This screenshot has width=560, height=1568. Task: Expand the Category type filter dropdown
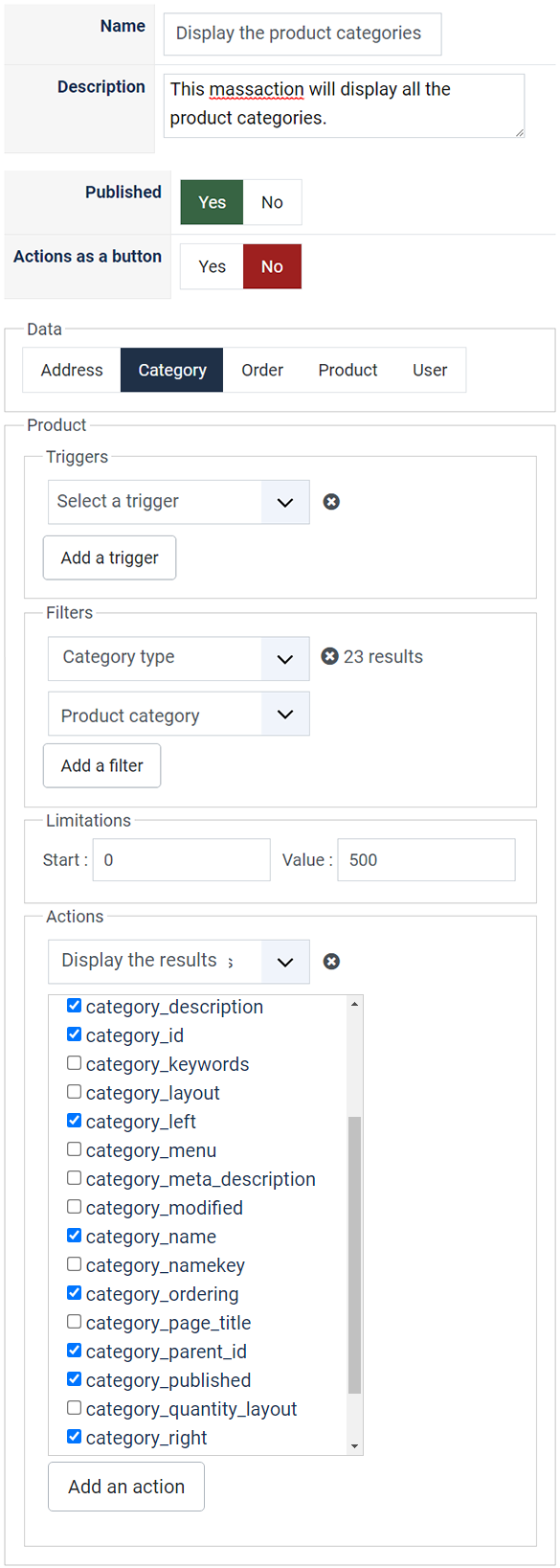(x=179, y=658)
